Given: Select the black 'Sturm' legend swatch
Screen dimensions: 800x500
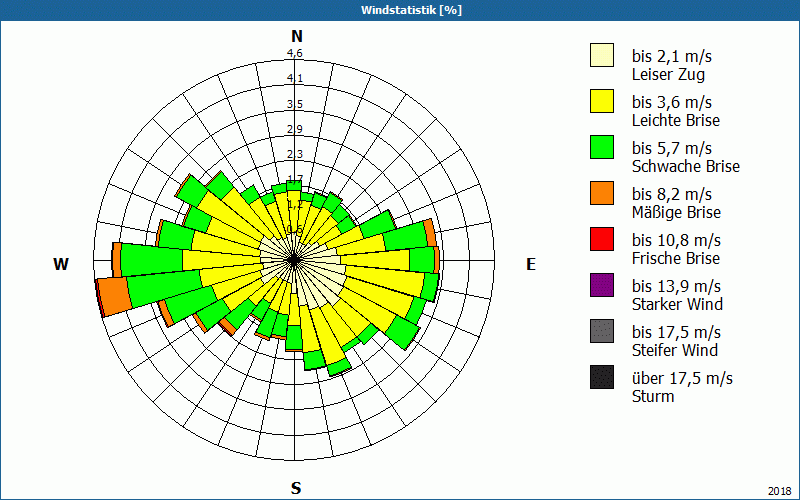Looking at the screenshot, I should click(601, 378).
